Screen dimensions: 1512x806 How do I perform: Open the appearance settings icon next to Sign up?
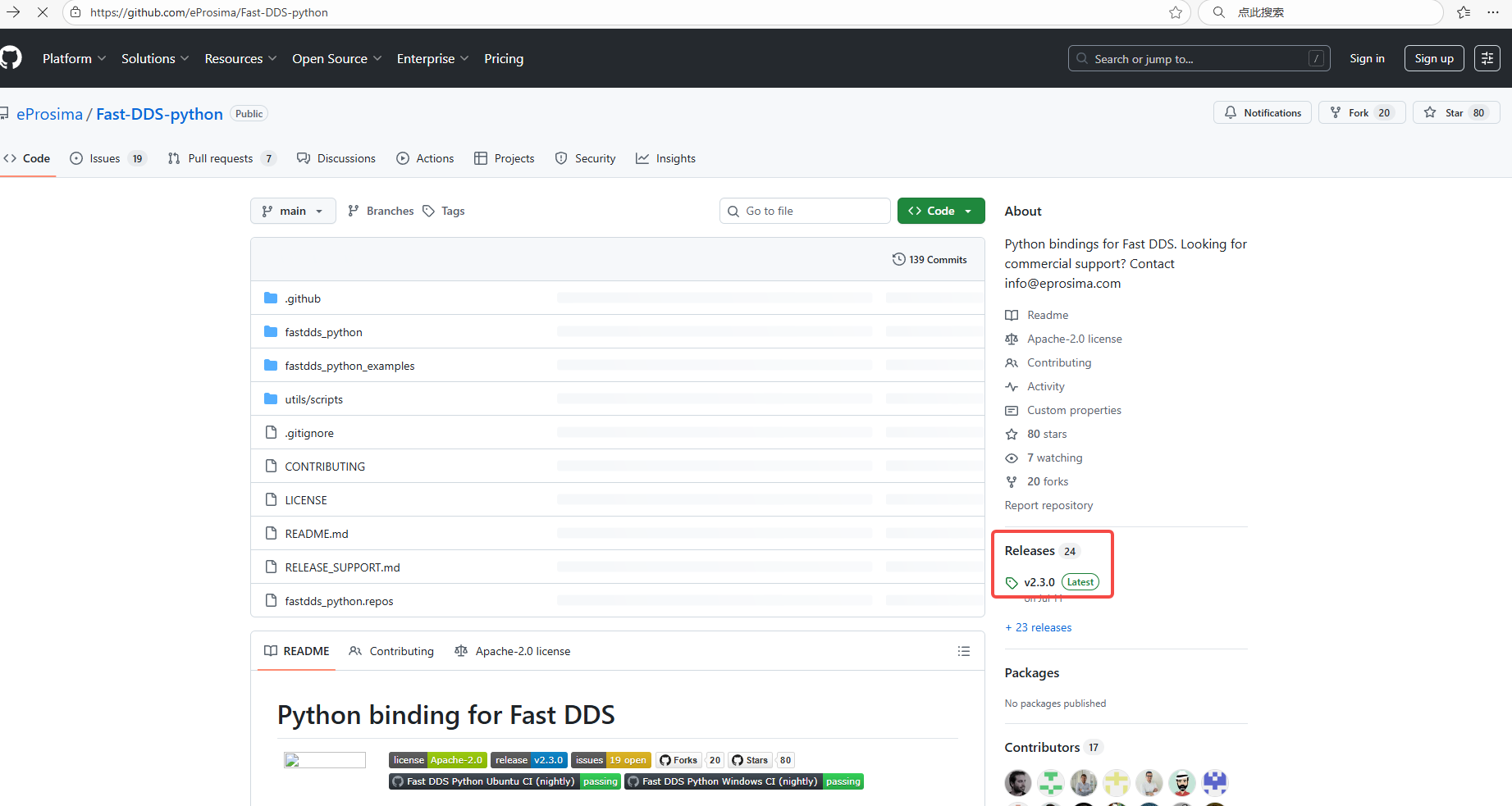coord(1487,58)
